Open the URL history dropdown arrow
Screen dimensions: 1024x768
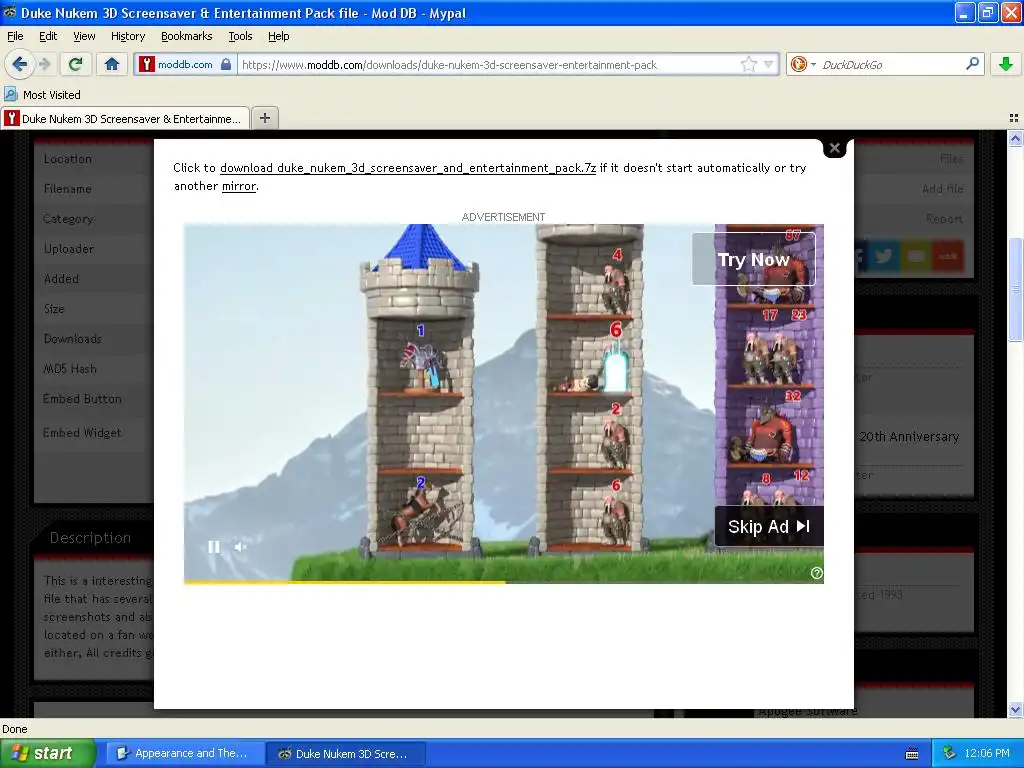769,65
